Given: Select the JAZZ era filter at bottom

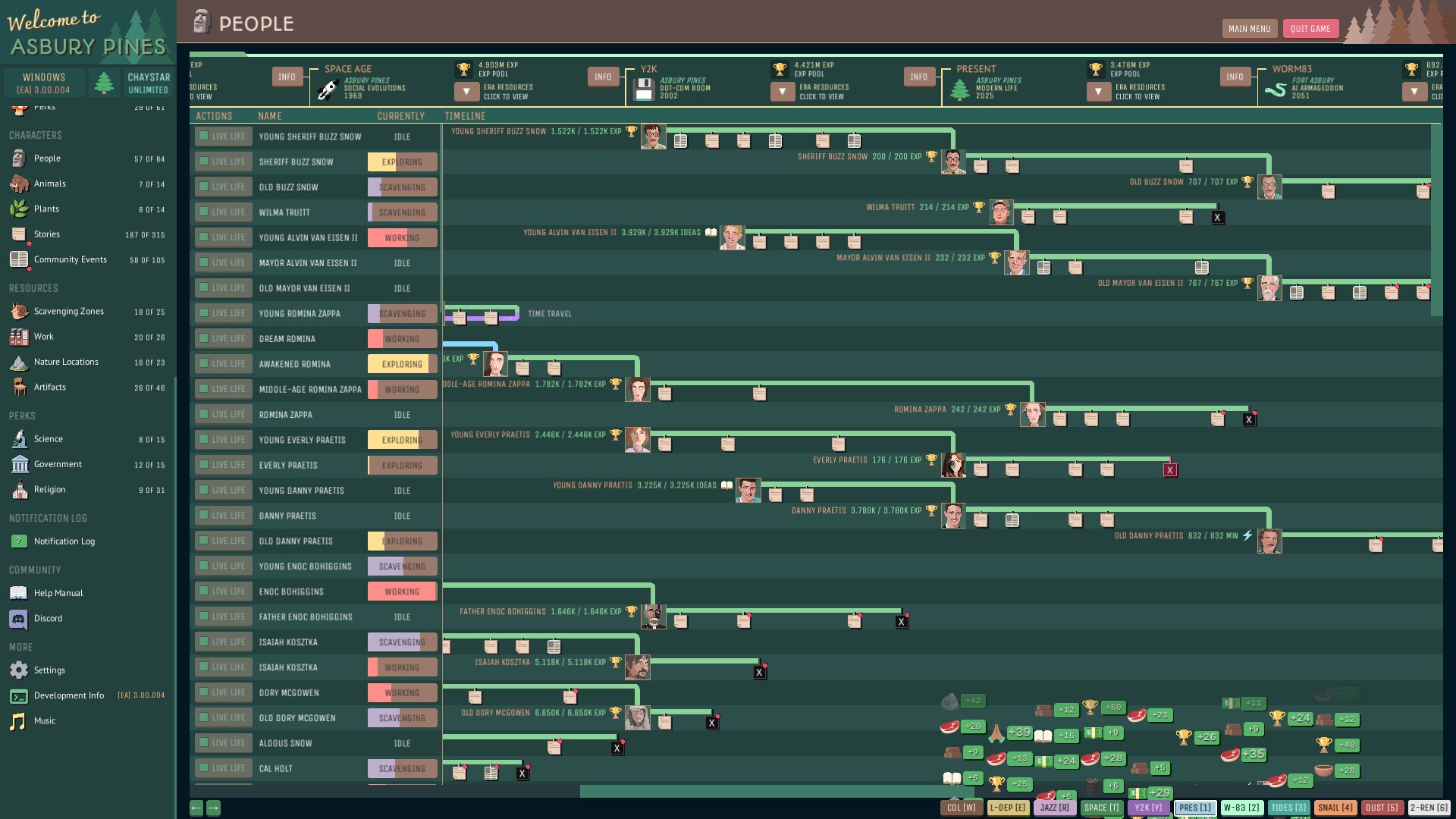Looking at the screenshot, I should [x=1053, y=808].
